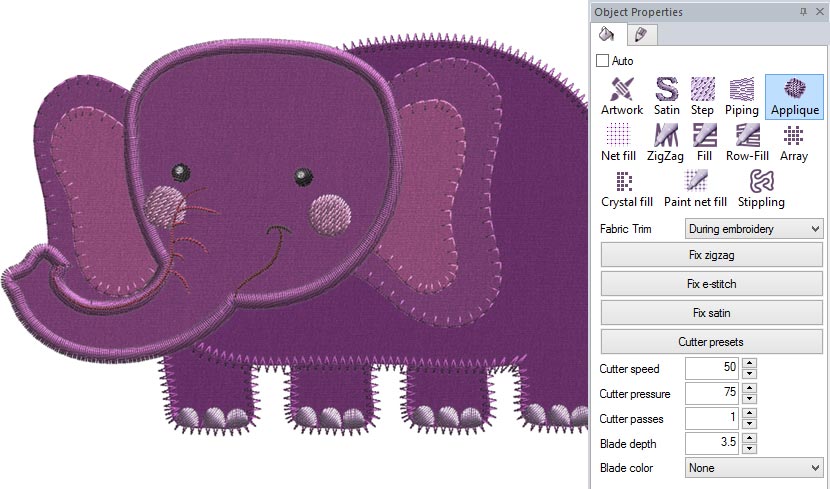Increase Cutter passes with up arrow
The height and width of the screenshot is (489, 830).
point(749,413)
